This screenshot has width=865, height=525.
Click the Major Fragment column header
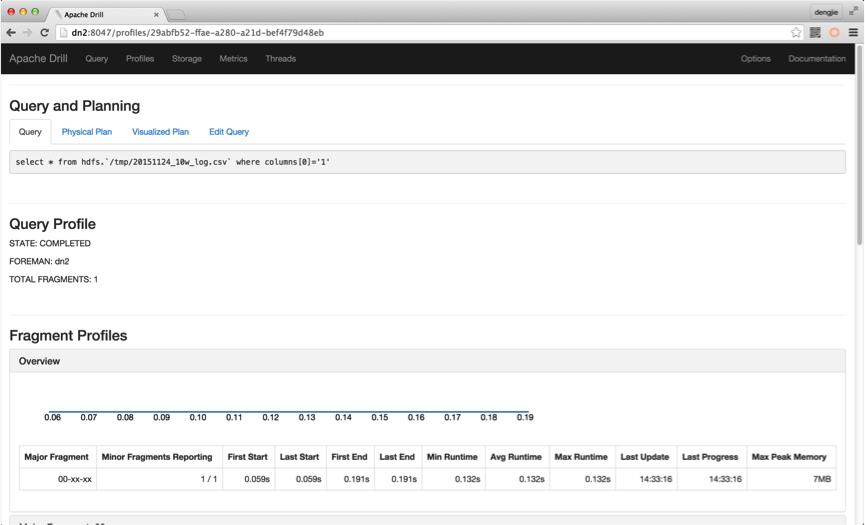pyautogui.click(x=56, y=457)
